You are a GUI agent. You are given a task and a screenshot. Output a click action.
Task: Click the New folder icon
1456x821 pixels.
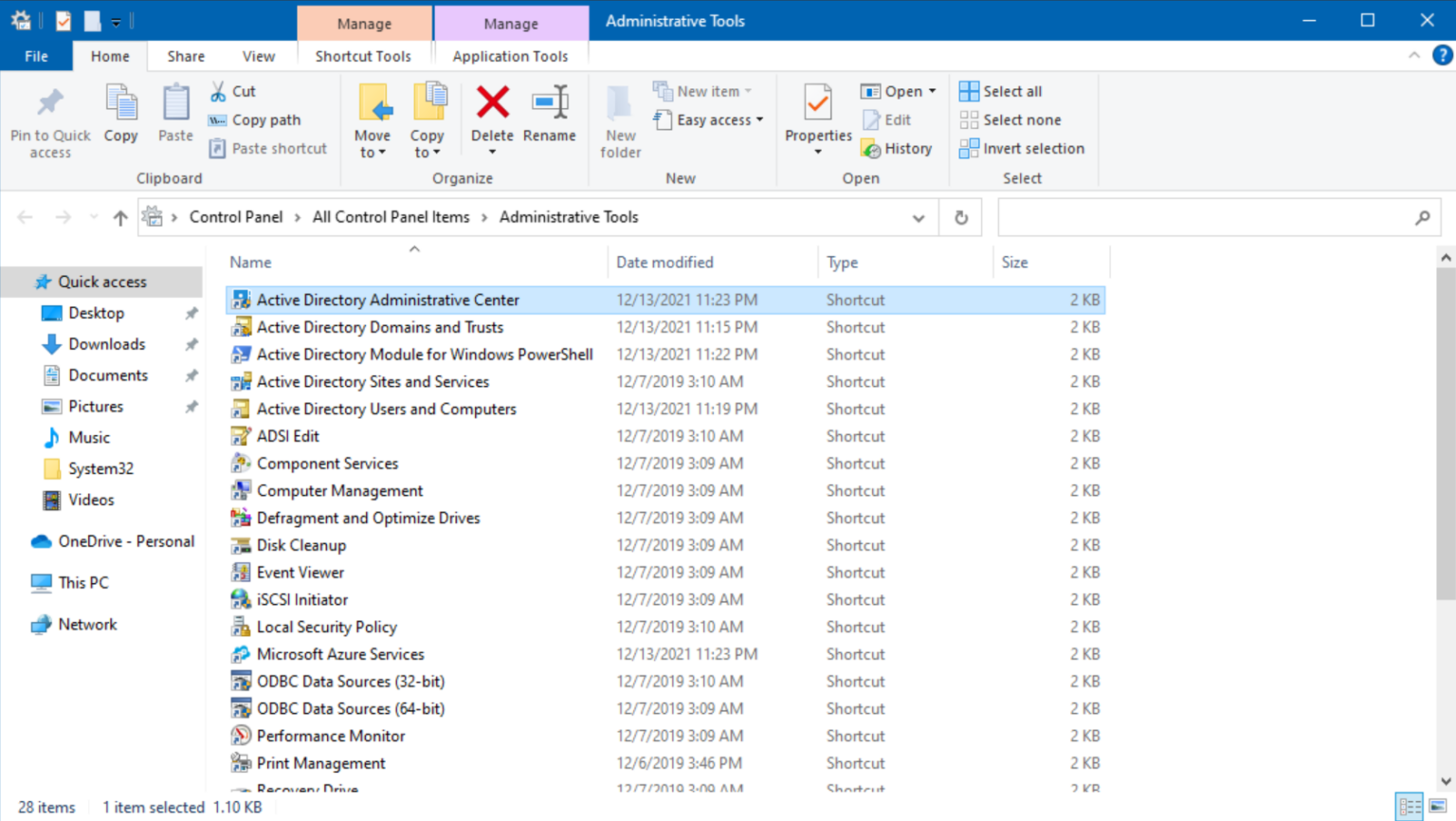click(620, 119)
